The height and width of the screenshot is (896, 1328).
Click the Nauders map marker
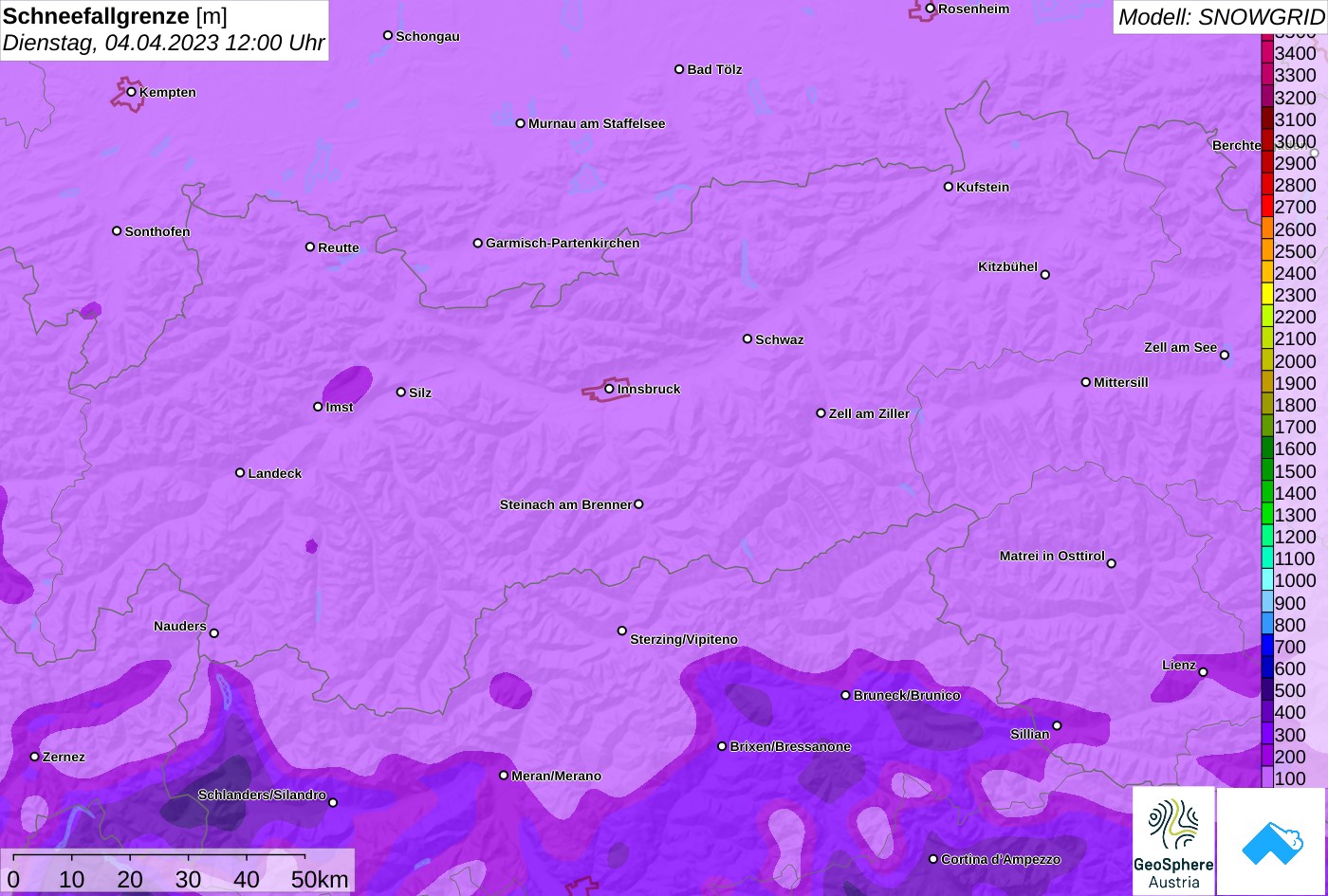click(x=214, y=633)
